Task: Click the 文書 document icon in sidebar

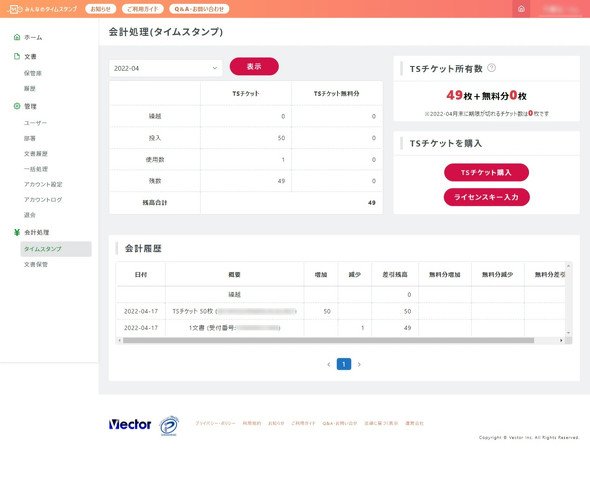Action: click(17, 56)
